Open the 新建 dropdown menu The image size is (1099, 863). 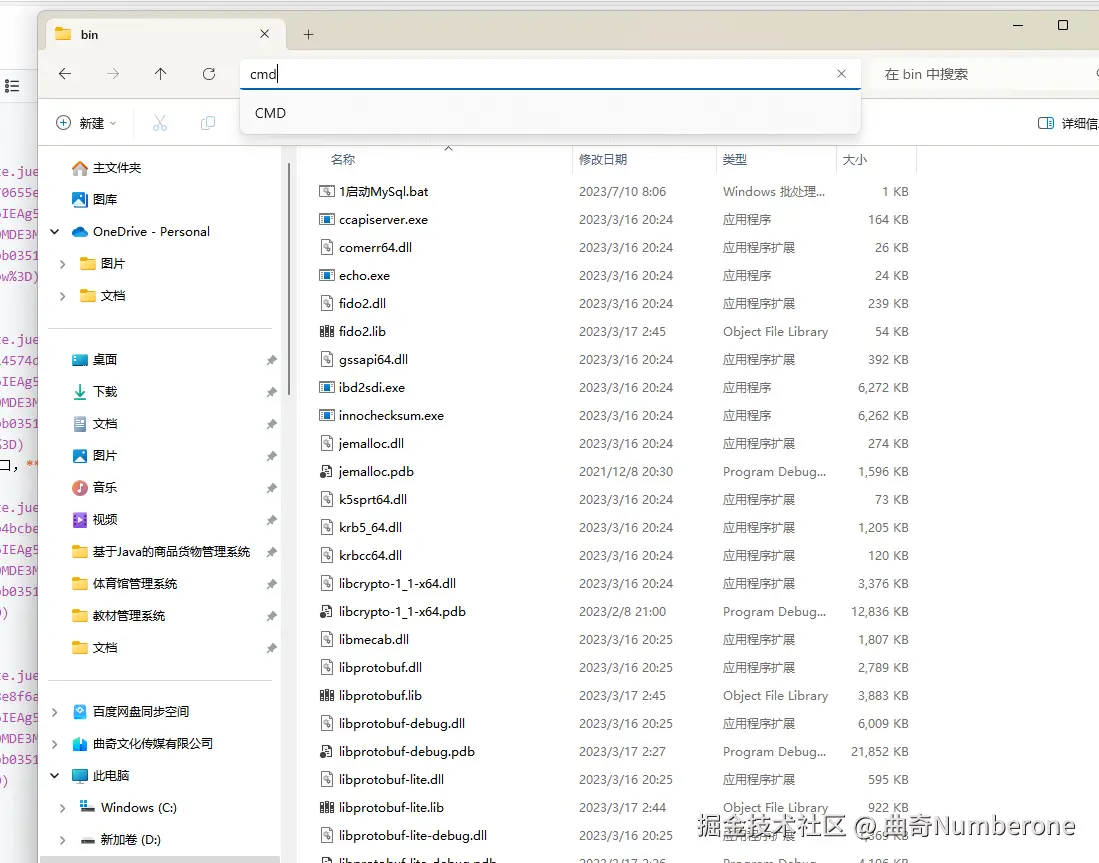pos(86,123)
